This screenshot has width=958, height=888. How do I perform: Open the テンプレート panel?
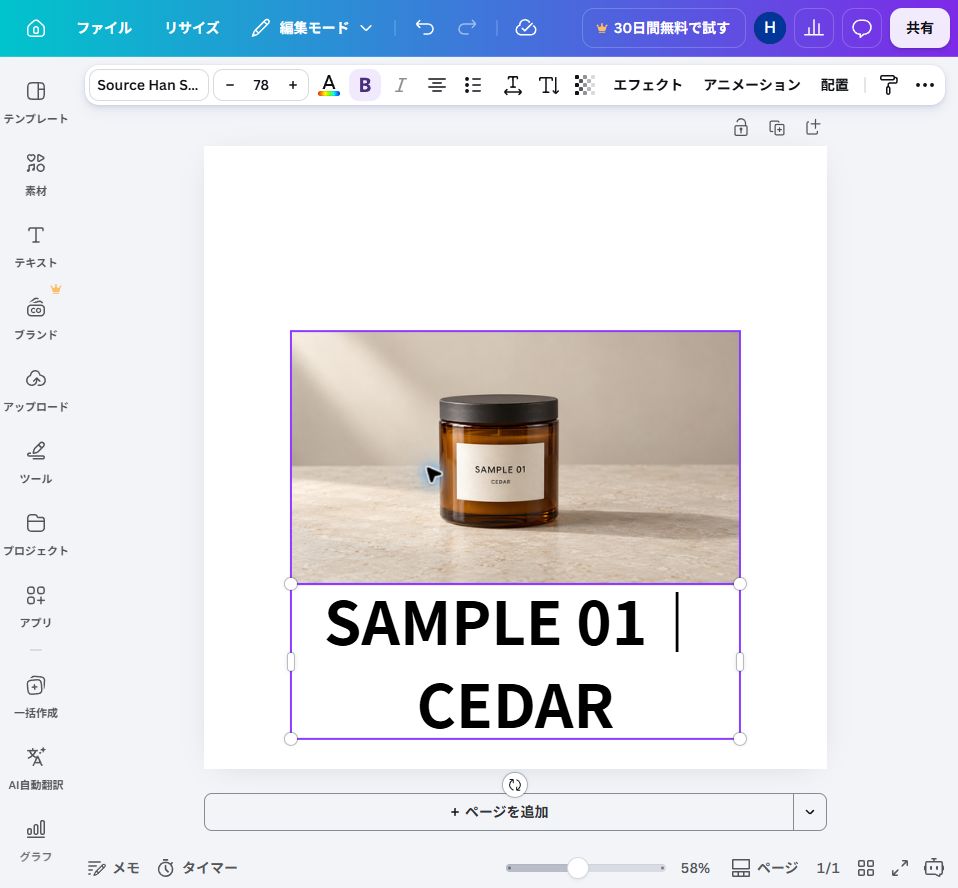tap(36, 102)
